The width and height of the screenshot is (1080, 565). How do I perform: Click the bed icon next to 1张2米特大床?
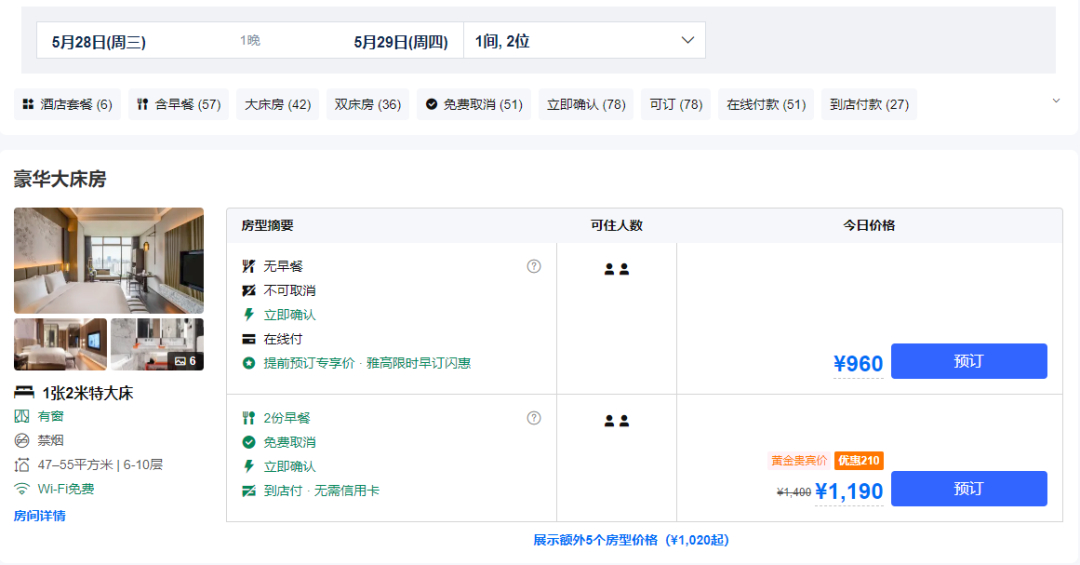click(x=24, y=393)
